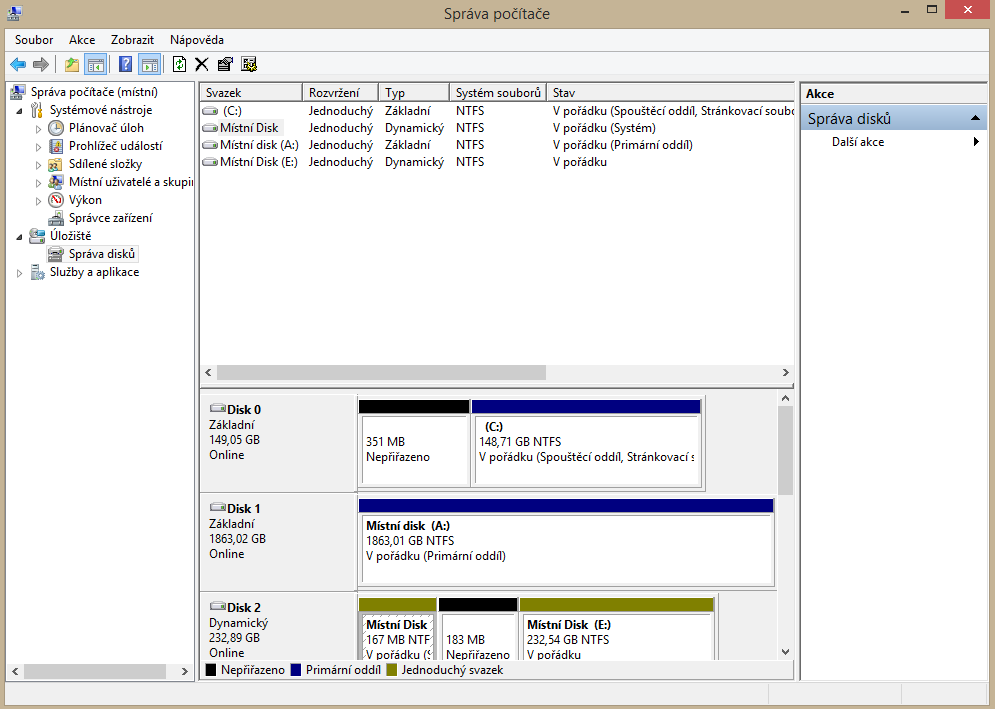The height and width of the screenshot is (709, 995).
Task: Open the Akce menu
Action: pos(82,40)
